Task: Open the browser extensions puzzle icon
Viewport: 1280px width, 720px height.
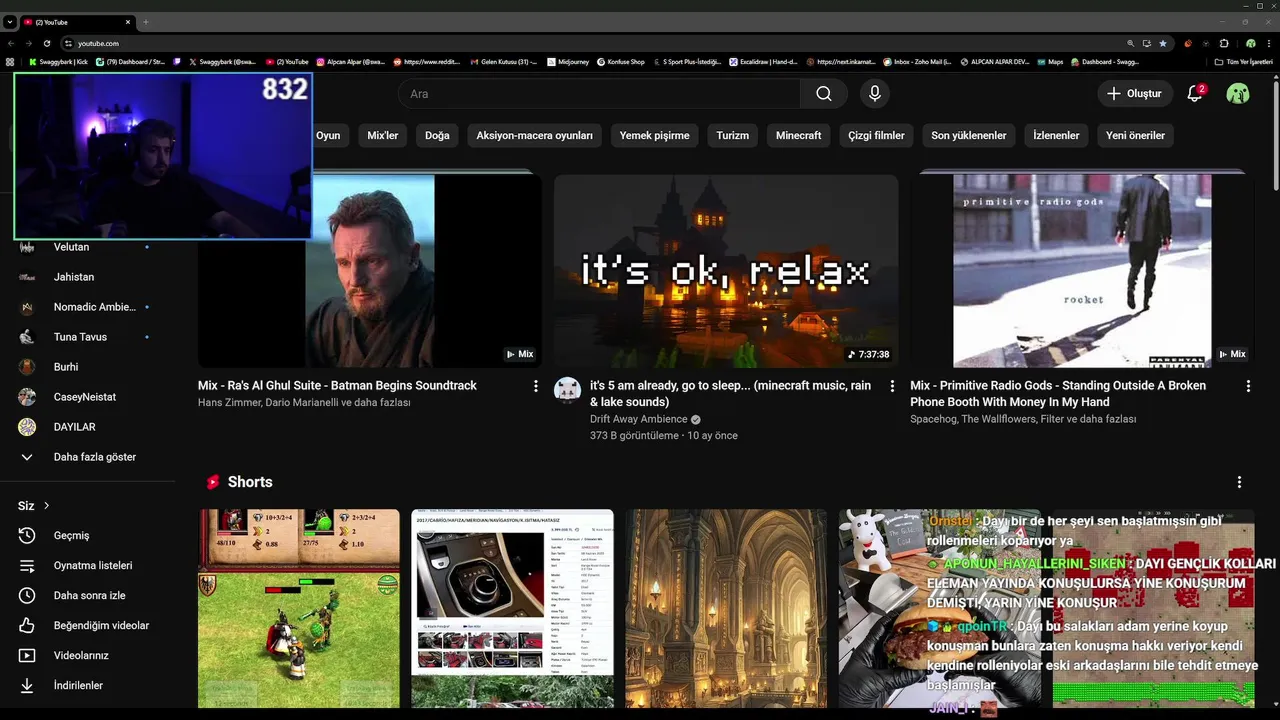Action: 1224,43
